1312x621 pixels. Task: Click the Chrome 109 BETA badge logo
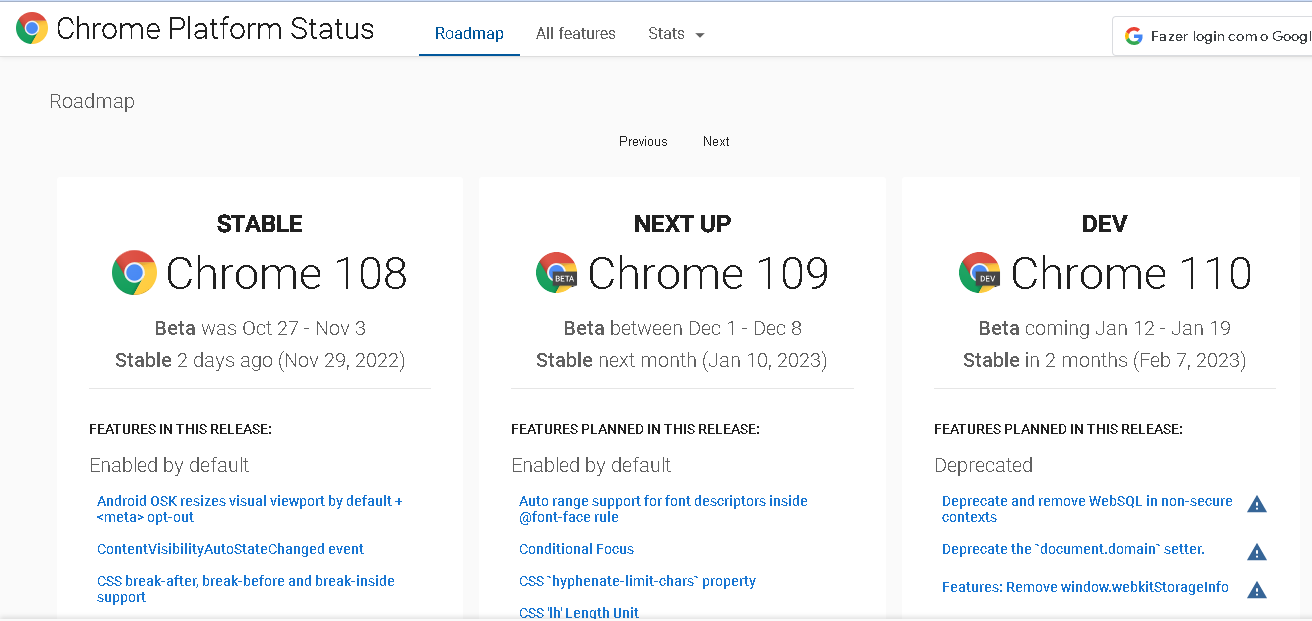click(556, 272)
